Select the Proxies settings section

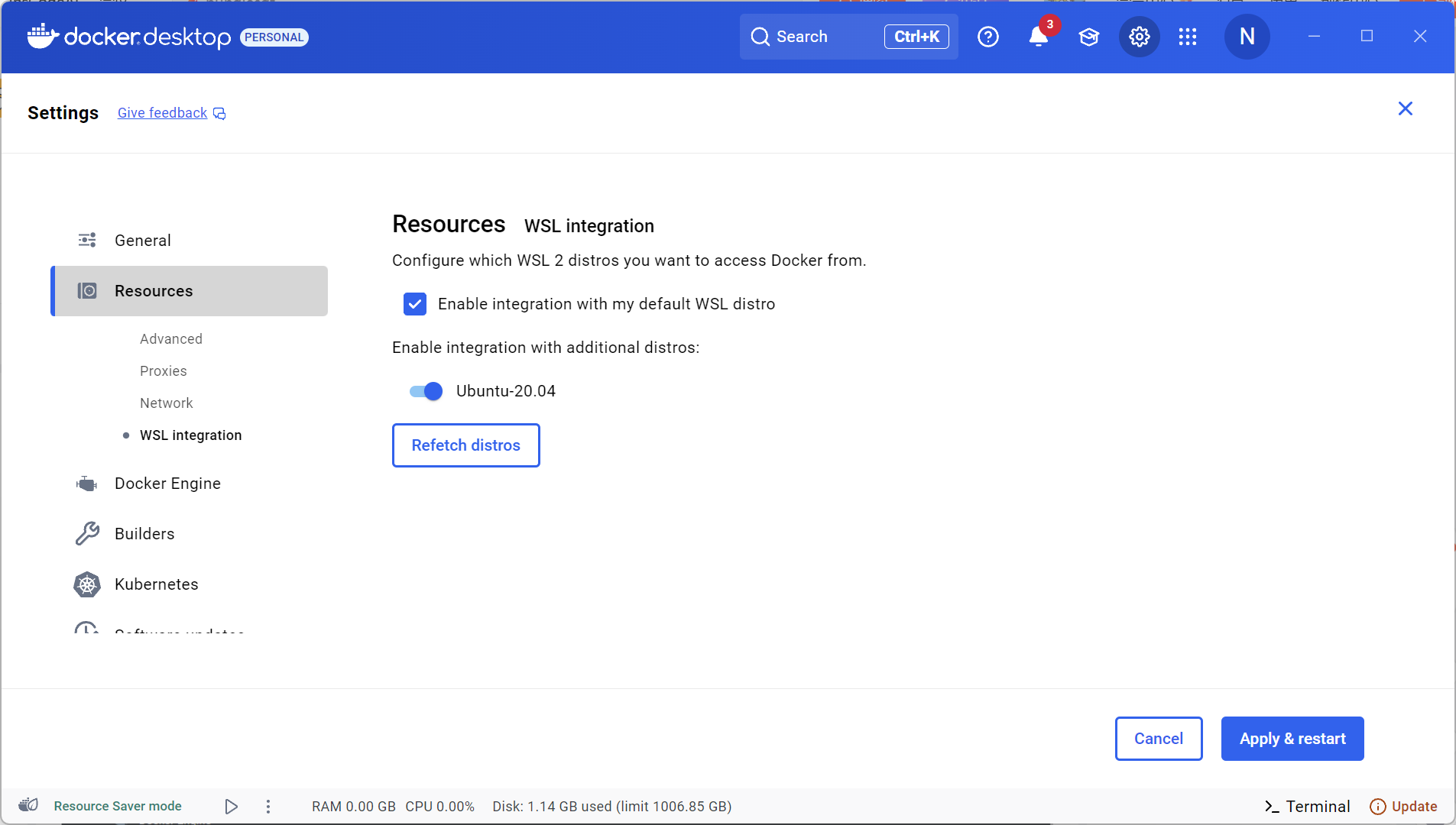[x=163, y=370]
